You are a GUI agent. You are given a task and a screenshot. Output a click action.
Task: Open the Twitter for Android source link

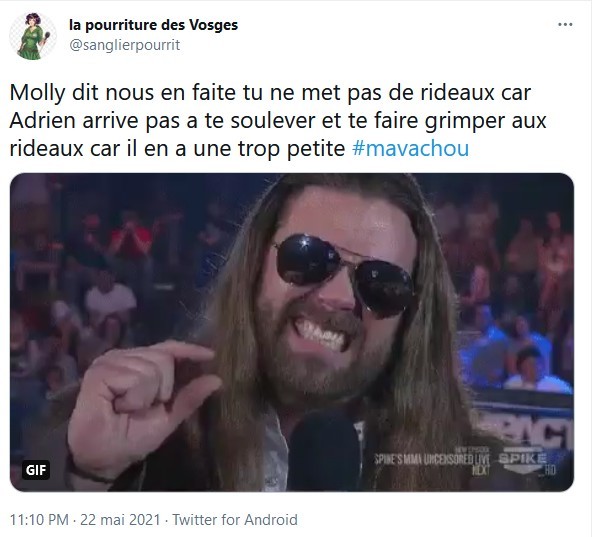point(235,520)
